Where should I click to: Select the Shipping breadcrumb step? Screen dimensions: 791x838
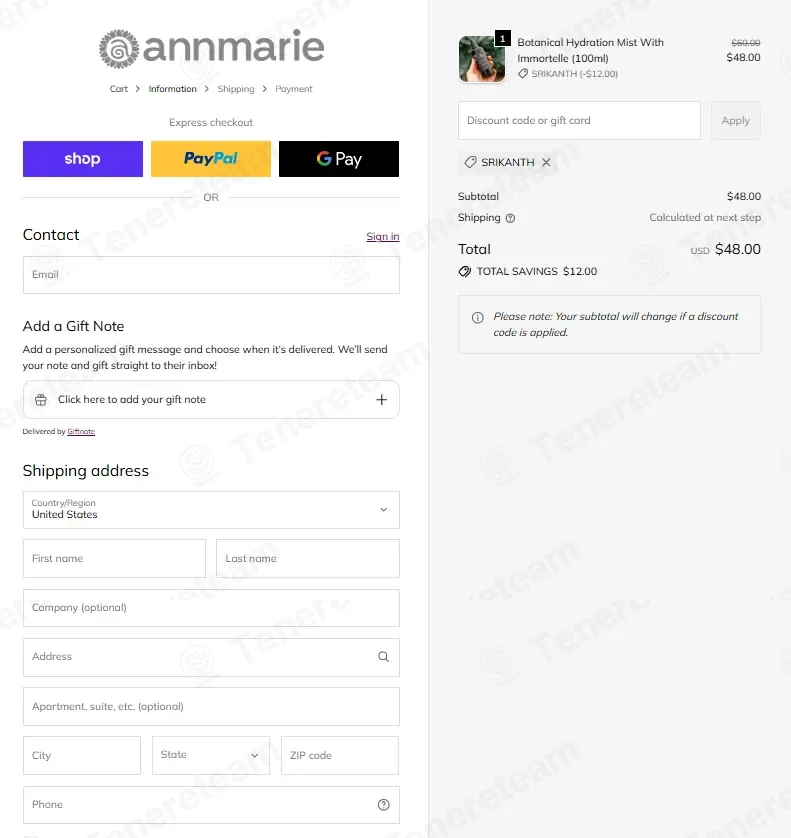[236, 89]
